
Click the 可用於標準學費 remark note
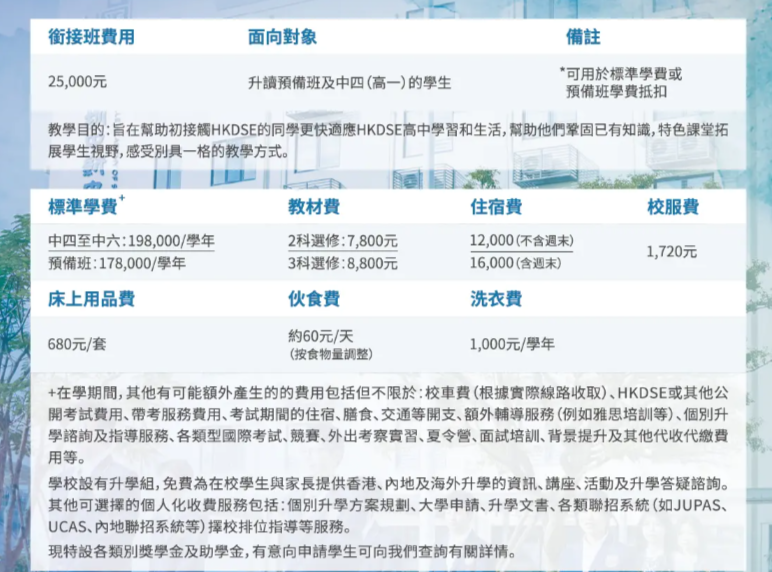[621, 82]
